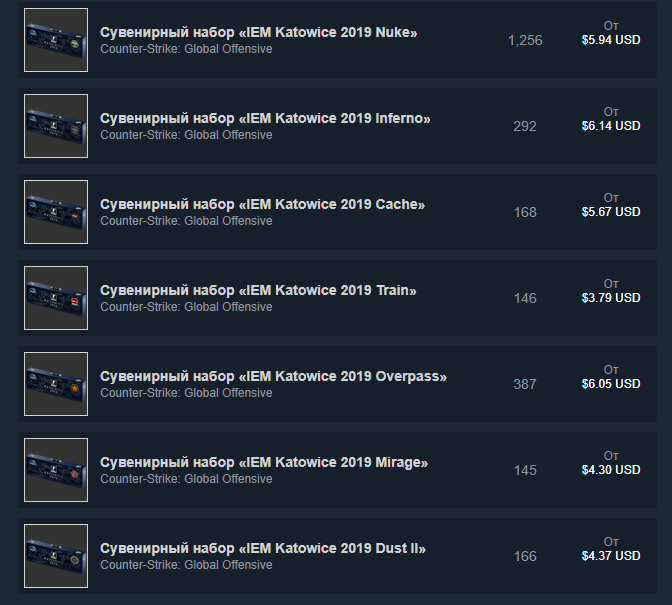The width and height of the screenshot is (672, 605).
Task: Open the Dust II souvenir package thumbnail
Action: (56, 556)
